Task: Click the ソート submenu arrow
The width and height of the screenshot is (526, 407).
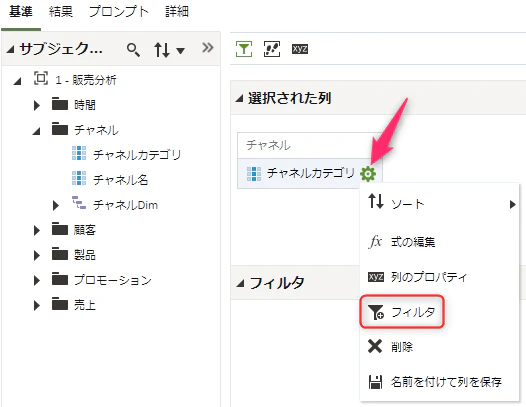Action: (512, 204)
